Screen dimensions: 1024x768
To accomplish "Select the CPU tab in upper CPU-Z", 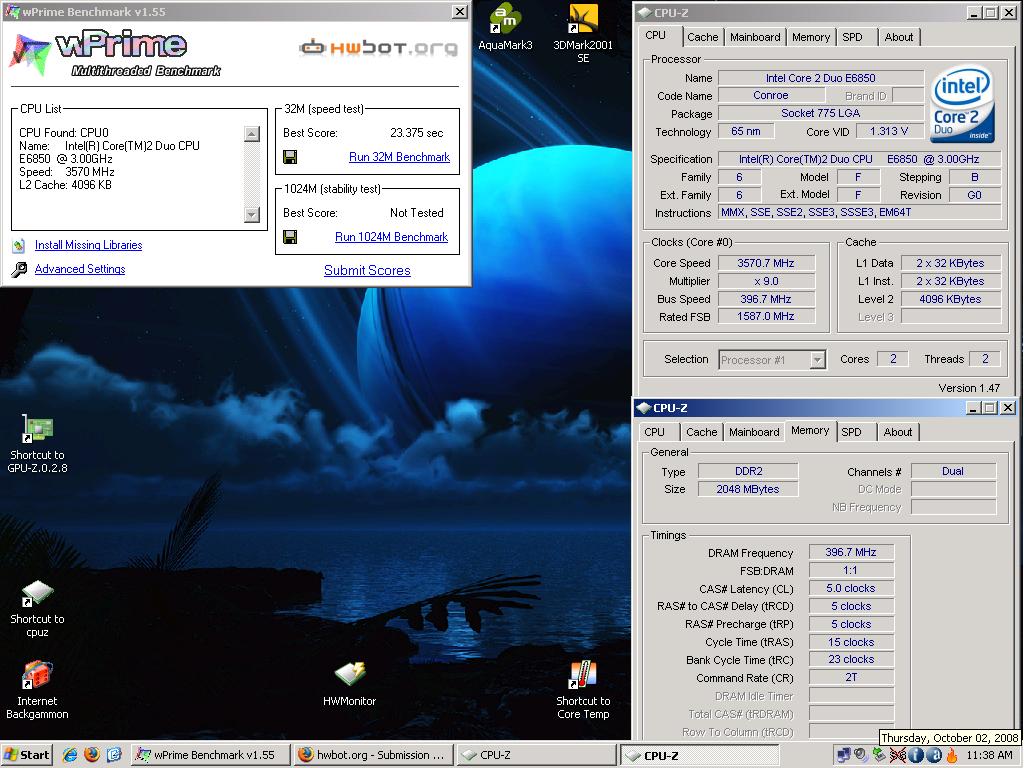I will [x=656, y=36].
